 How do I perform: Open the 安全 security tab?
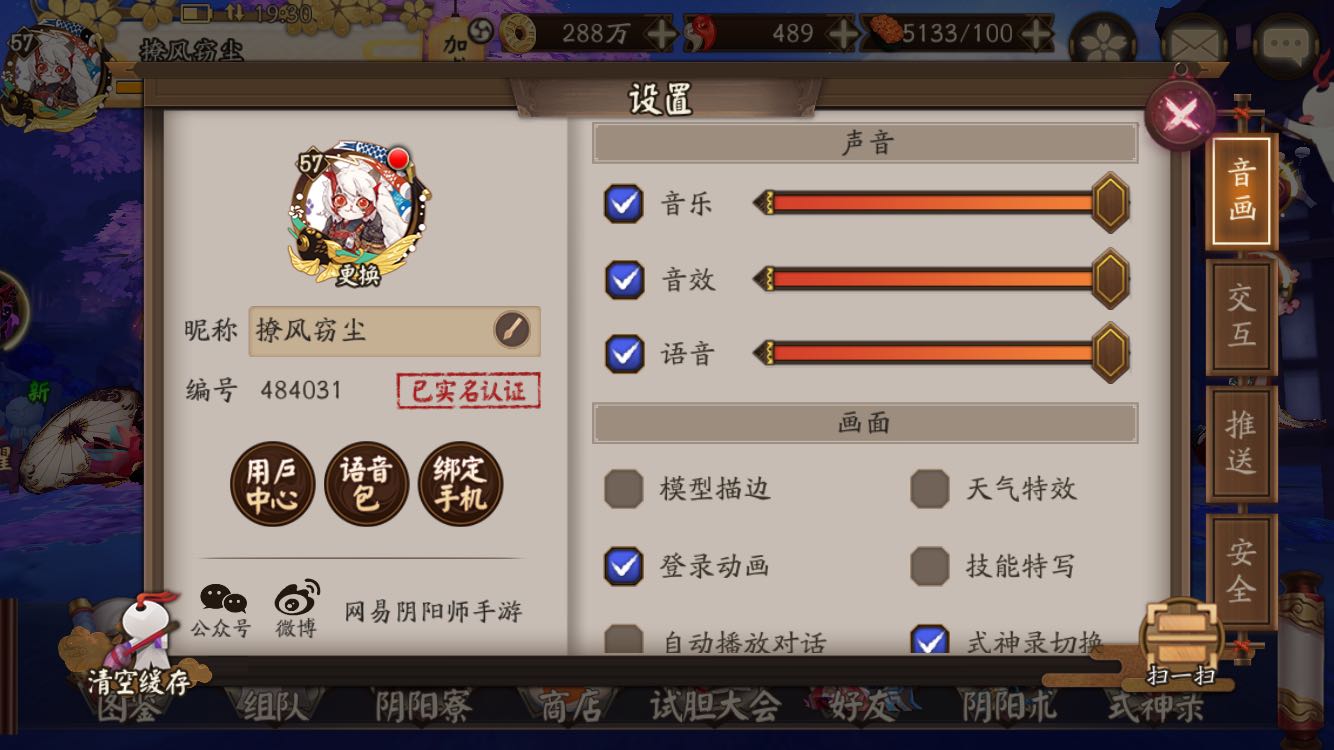coord(1241,571)
